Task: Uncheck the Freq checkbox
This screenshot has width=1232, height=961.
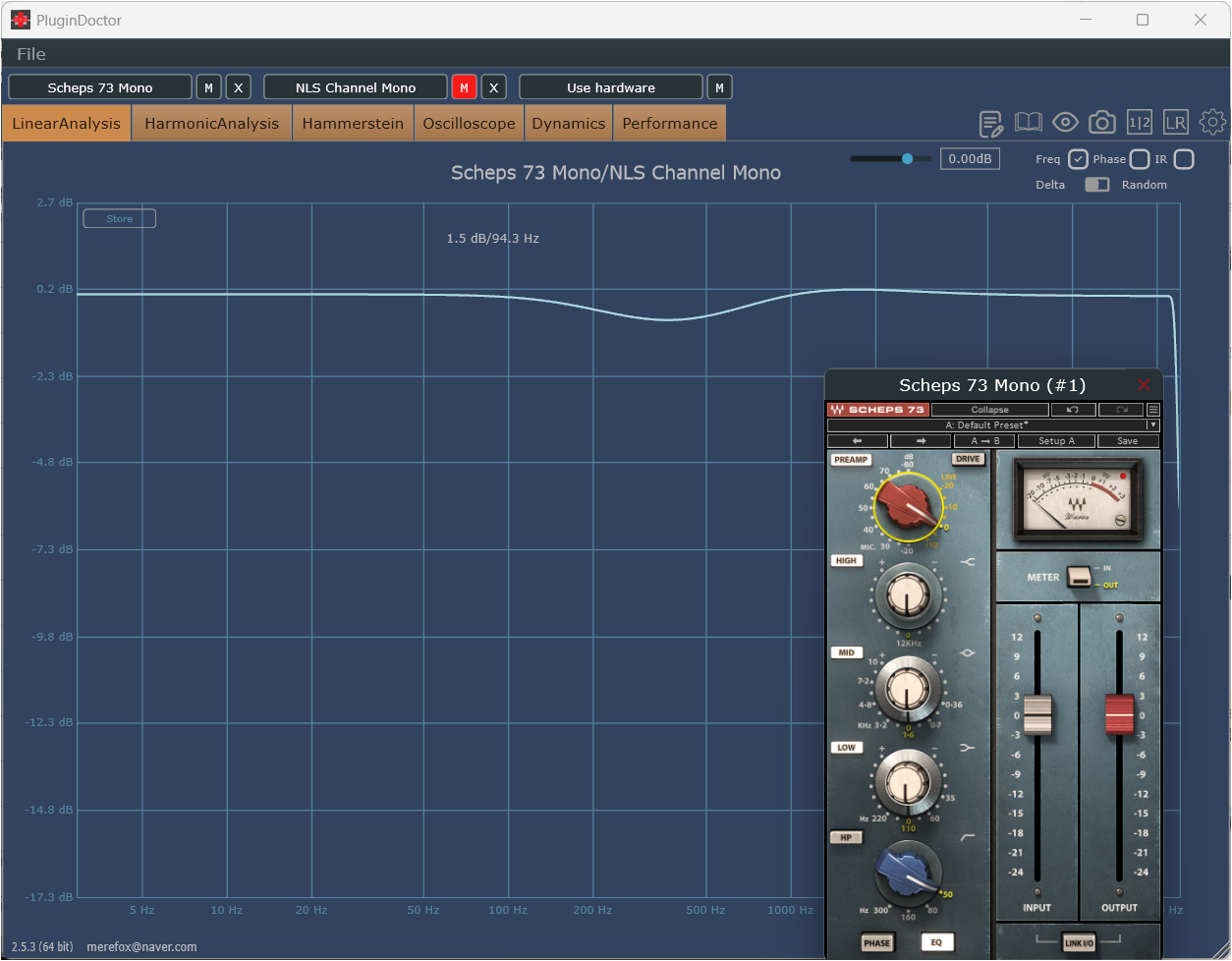Action: click(x=1078, y=159)
